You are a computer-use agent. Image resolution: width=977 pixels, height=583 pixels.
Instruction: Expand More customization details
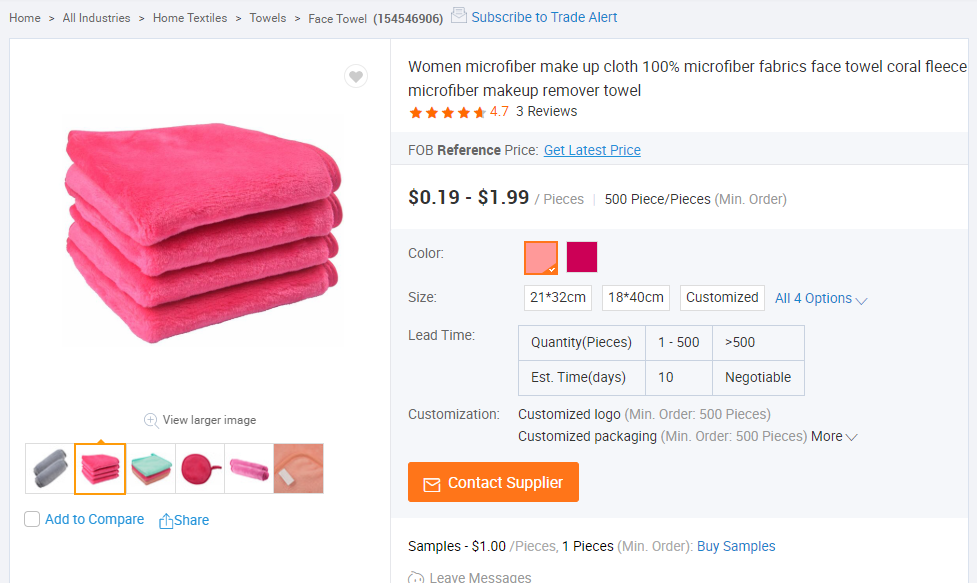834,436
